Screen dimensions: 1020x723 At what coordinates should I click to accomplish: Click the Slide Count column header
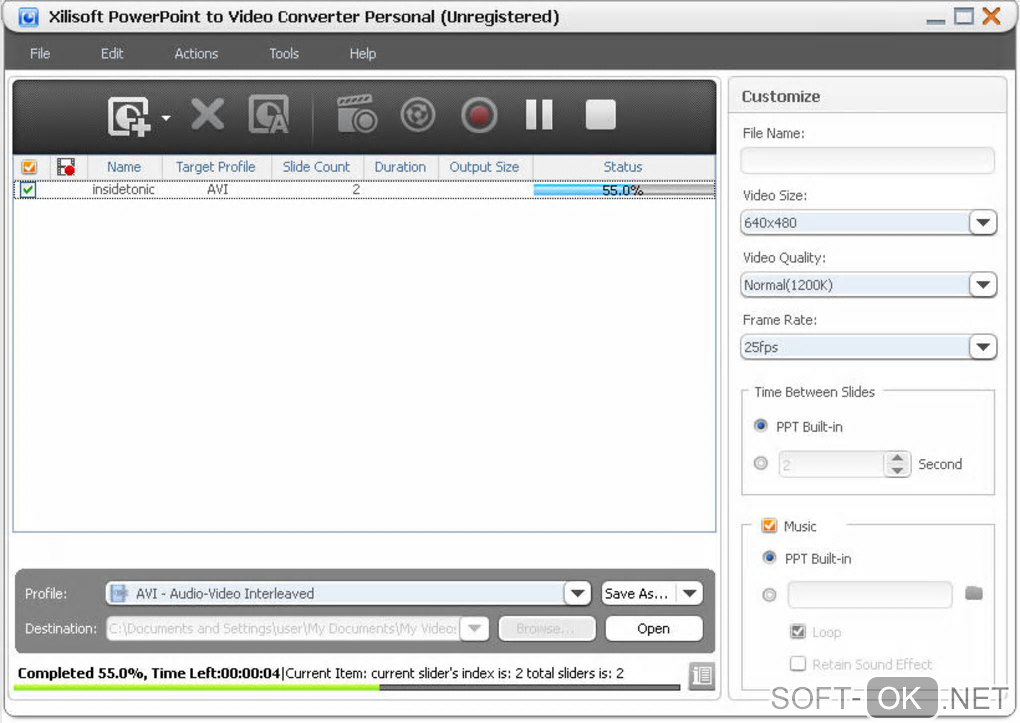pos(316,167)
